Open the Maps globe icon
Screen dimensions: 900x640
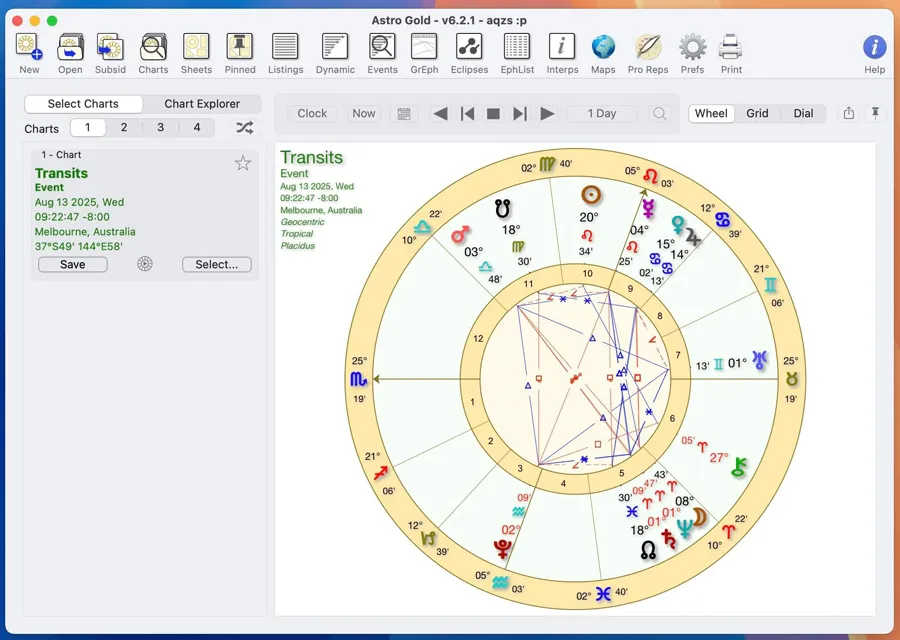tap(603, 47)
